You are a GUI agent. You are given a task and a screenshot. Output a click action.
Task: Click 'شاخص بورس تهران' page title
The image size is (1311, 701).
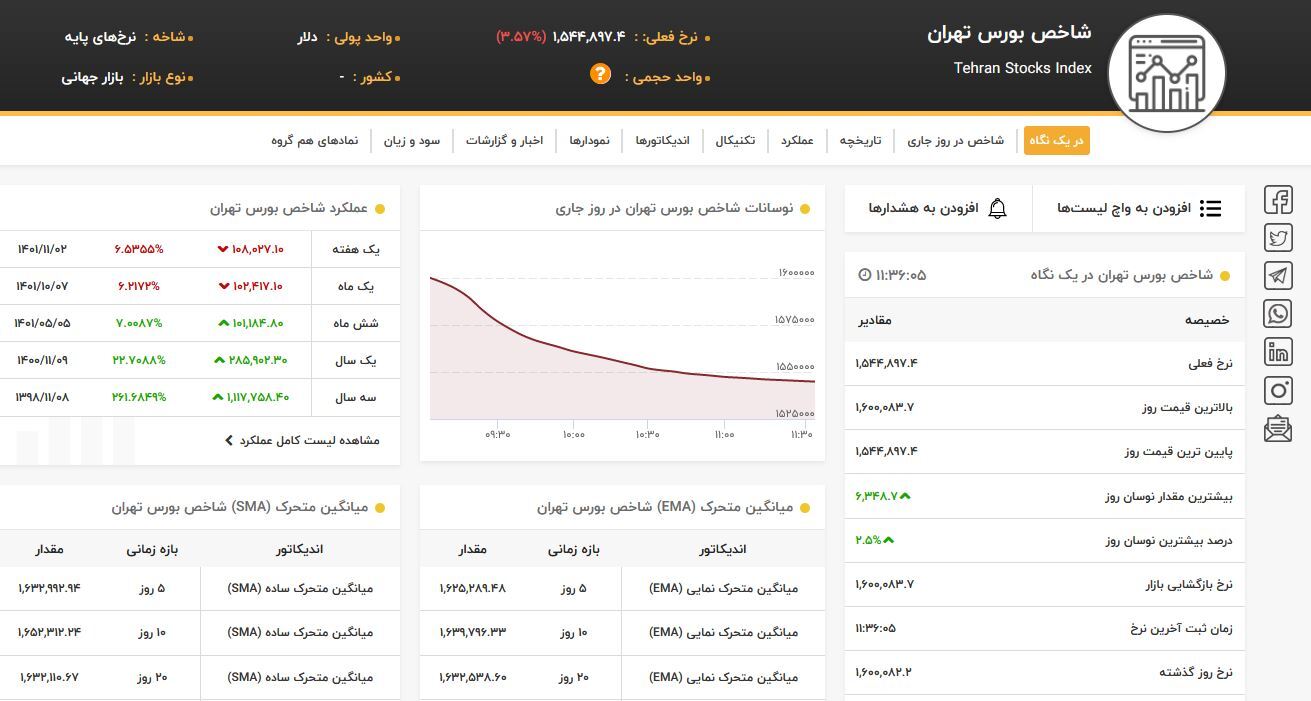coord(1009,33)
